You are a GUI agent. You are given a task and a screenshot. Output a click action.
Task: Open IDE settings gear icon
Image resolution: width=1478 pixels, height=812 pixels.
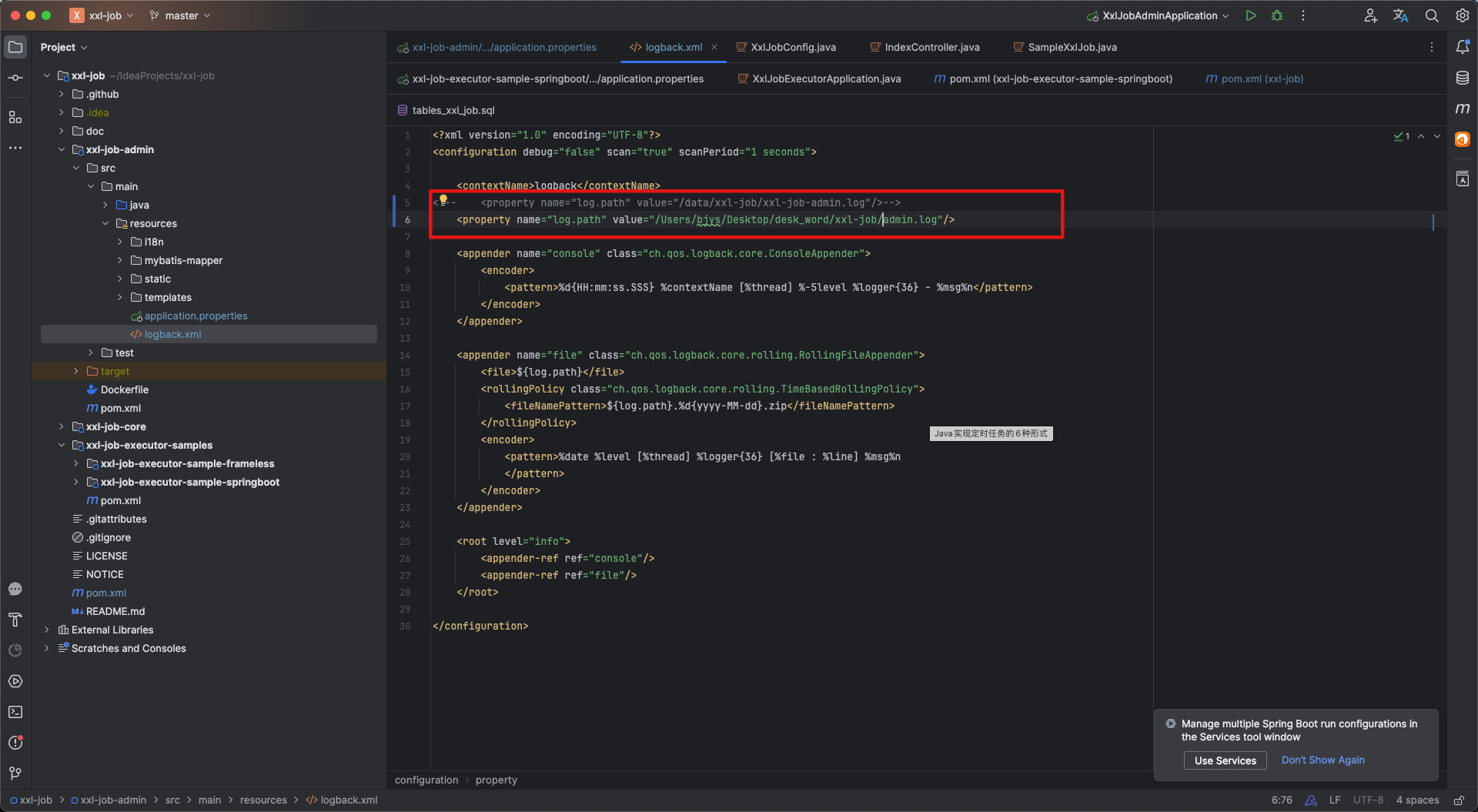coord(1462,15)
